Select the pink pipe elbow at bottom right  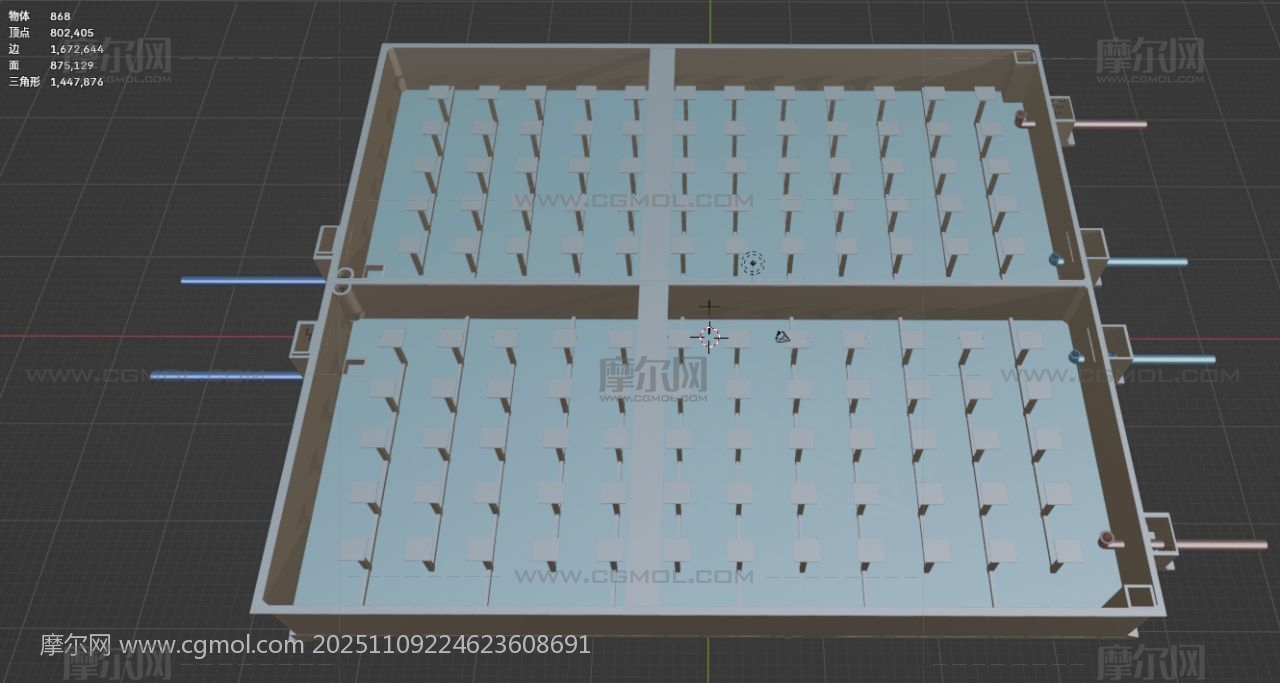click(x=1110, y=541)
